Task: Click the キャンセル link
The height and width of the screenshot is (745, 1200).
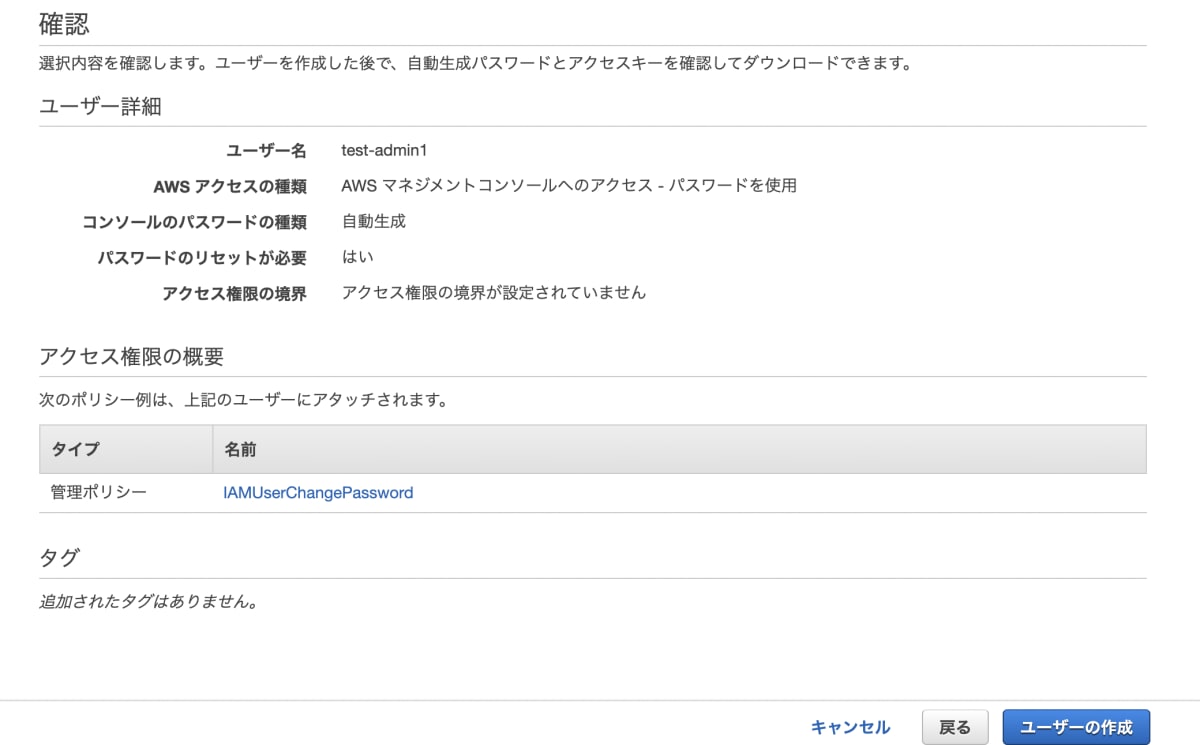Action: point(850,727)
